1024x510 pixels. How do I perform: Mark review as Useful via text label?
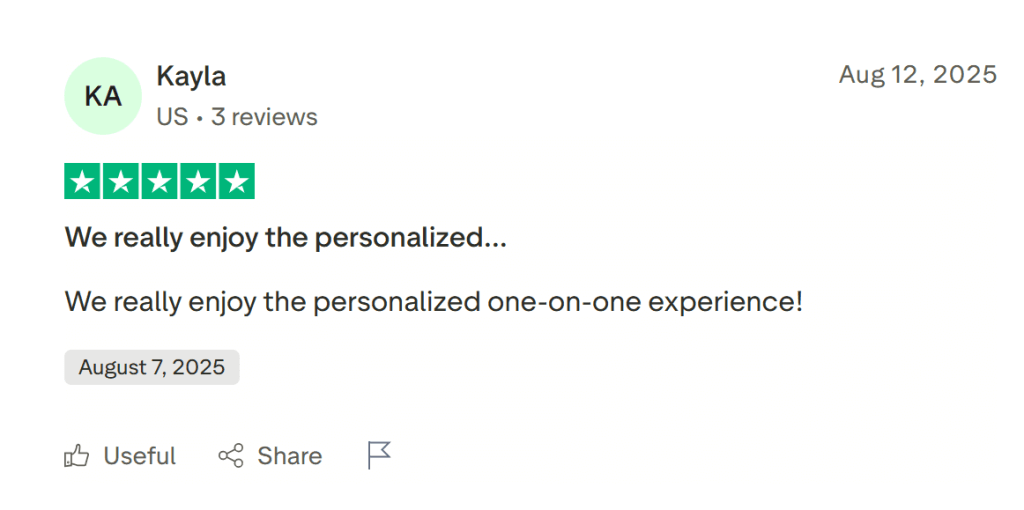point(140,457)
